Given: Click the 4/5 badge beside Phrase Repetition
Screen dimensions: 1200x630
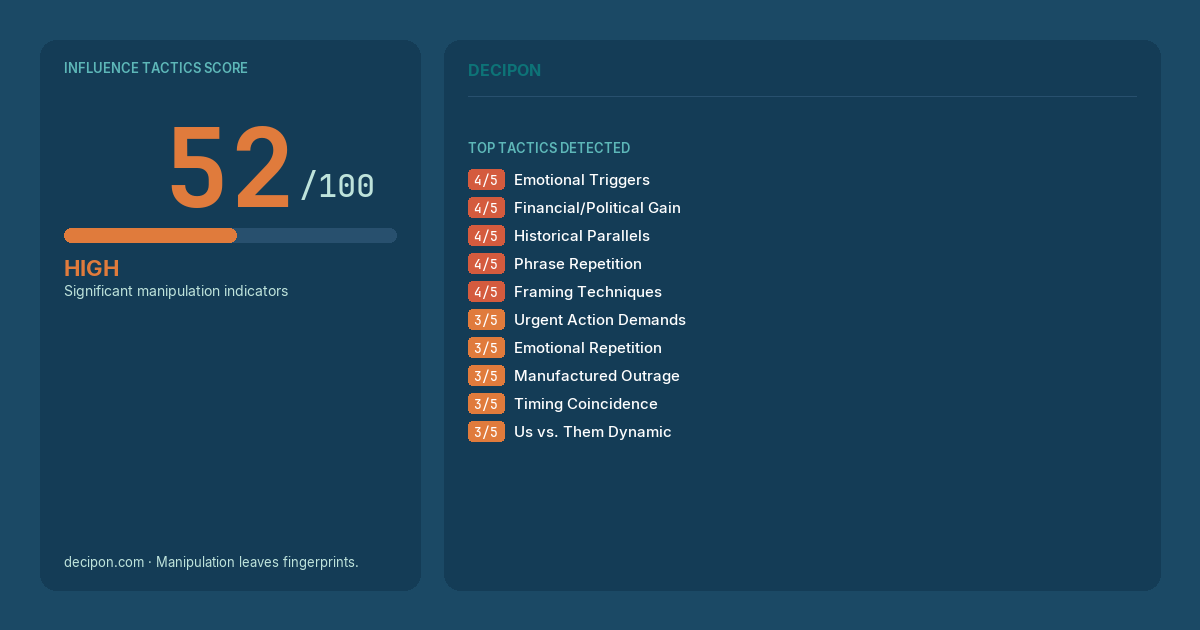Looking at the screenshot, I should point(486,264).
